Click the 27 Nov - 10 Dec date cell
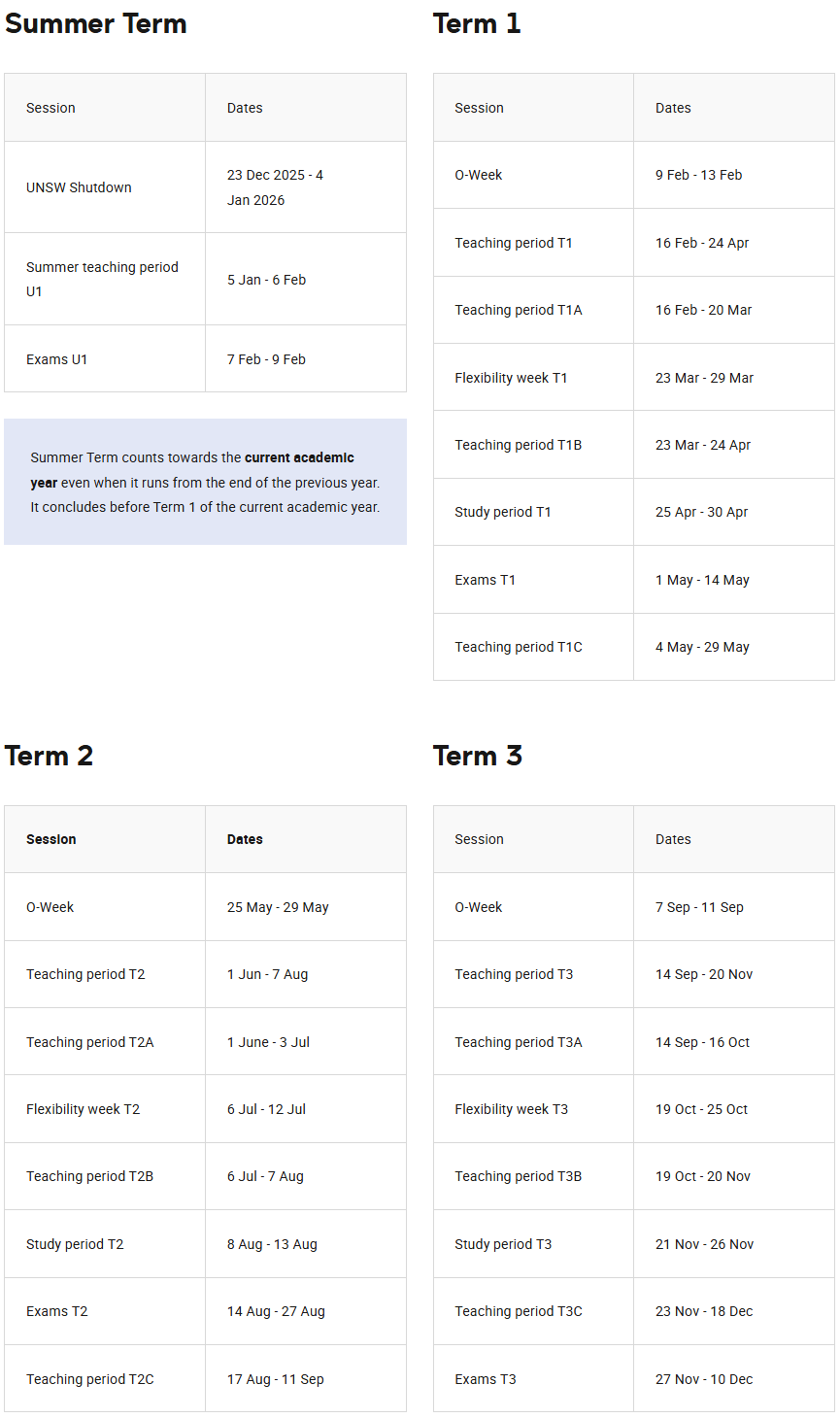The height and width of the screenshot is (1418, 840). pyautogui.click(x=704, y=1379)
